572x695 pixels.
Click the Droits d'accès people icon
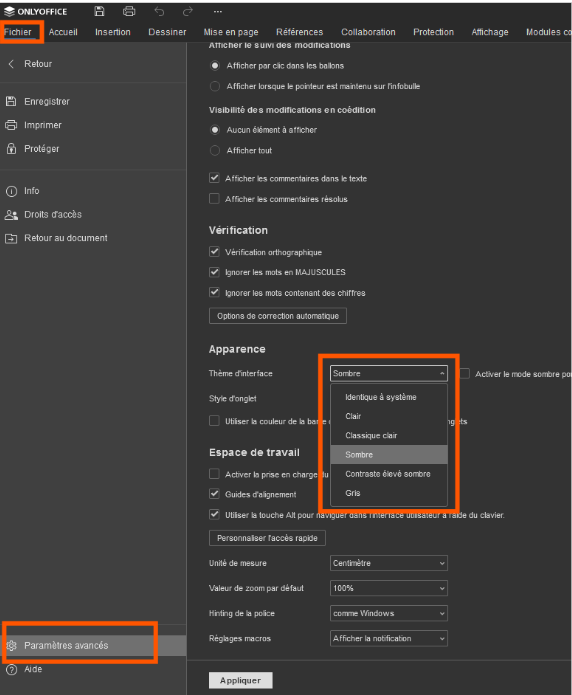pos(11,215)
